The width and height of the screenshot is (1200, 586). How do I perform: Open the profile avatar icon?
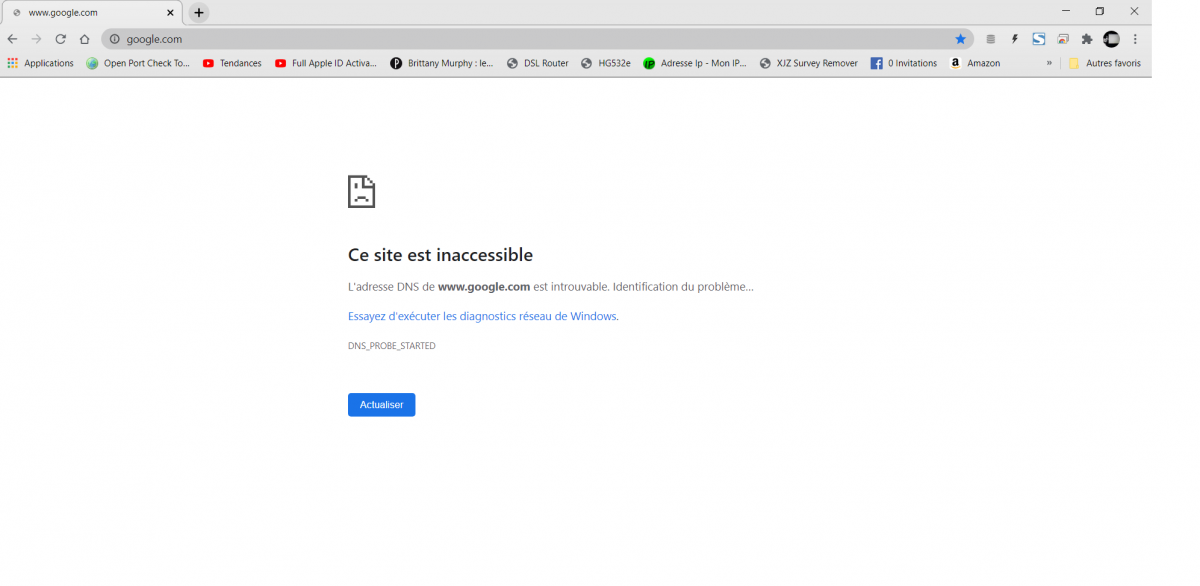point(1111,39)
